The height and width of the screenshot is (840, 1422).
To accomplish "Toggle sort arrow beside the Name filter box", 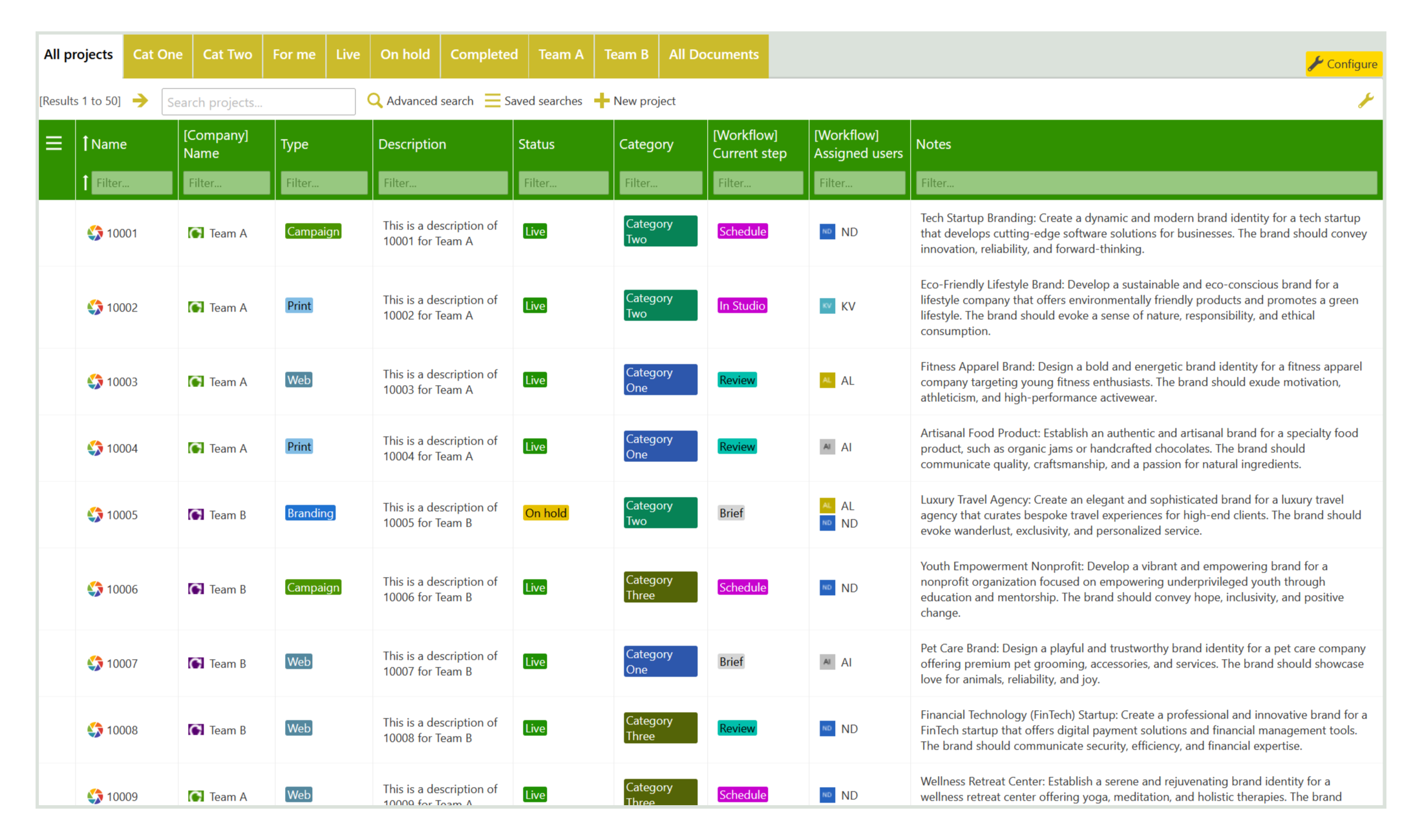I will [x=85, y=183].
